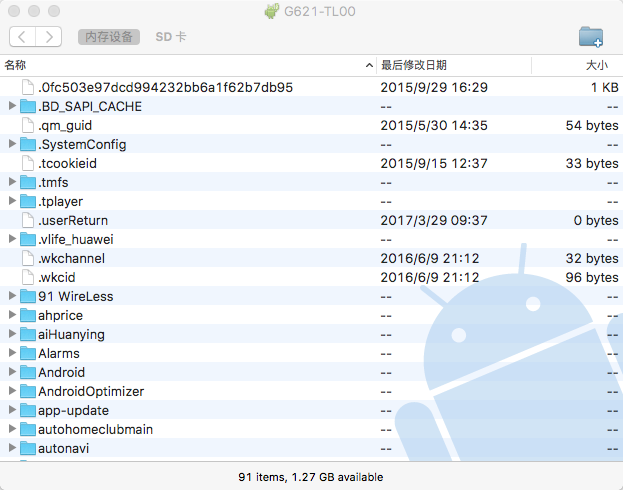Select the .tcookieid file
Viewport: 623px width, 490px height.
pos(68,163)
